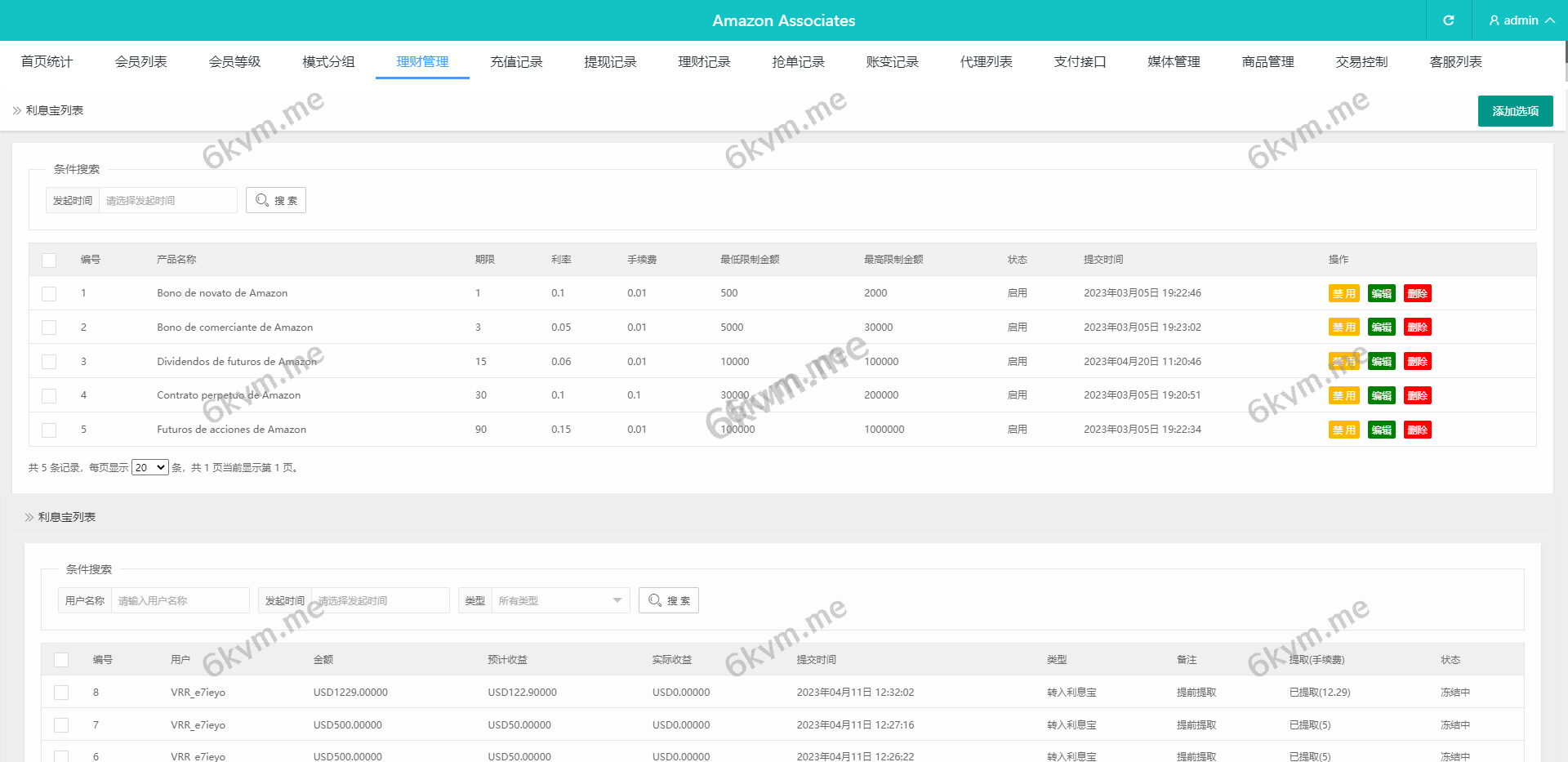Viewport: 1568px width, 762px height.
Task: Click the 用户名称 input field
Action: [180, 600]
